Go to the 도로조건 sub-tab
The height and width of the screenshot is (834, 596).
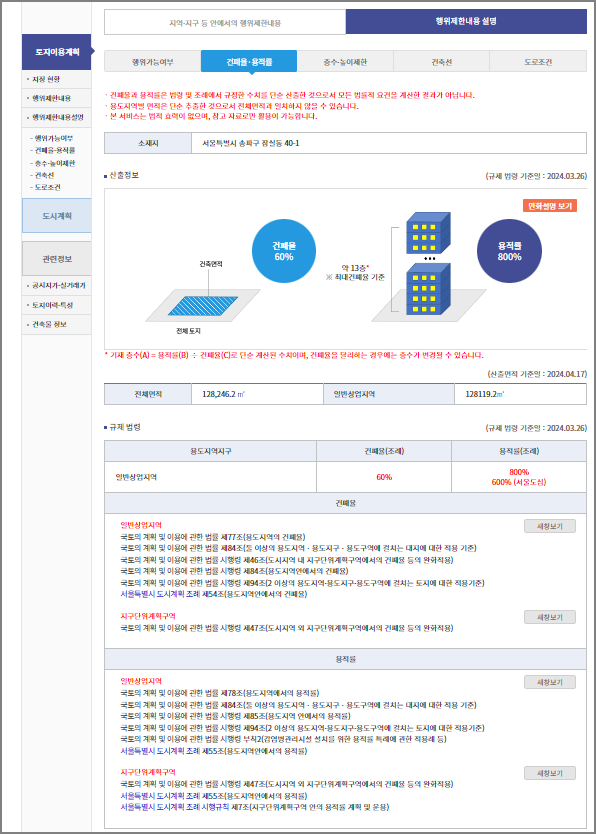pos(538,62)
